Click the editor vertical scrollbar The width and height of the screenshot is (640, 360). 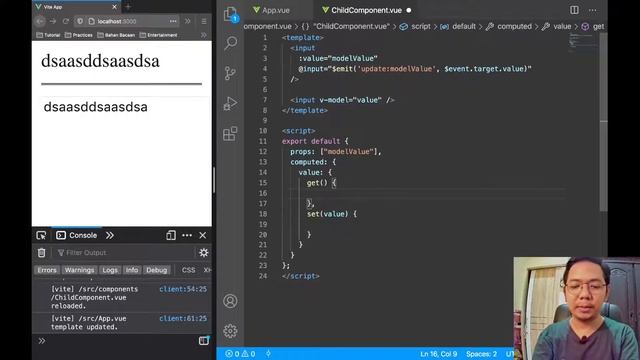[603, 122]
